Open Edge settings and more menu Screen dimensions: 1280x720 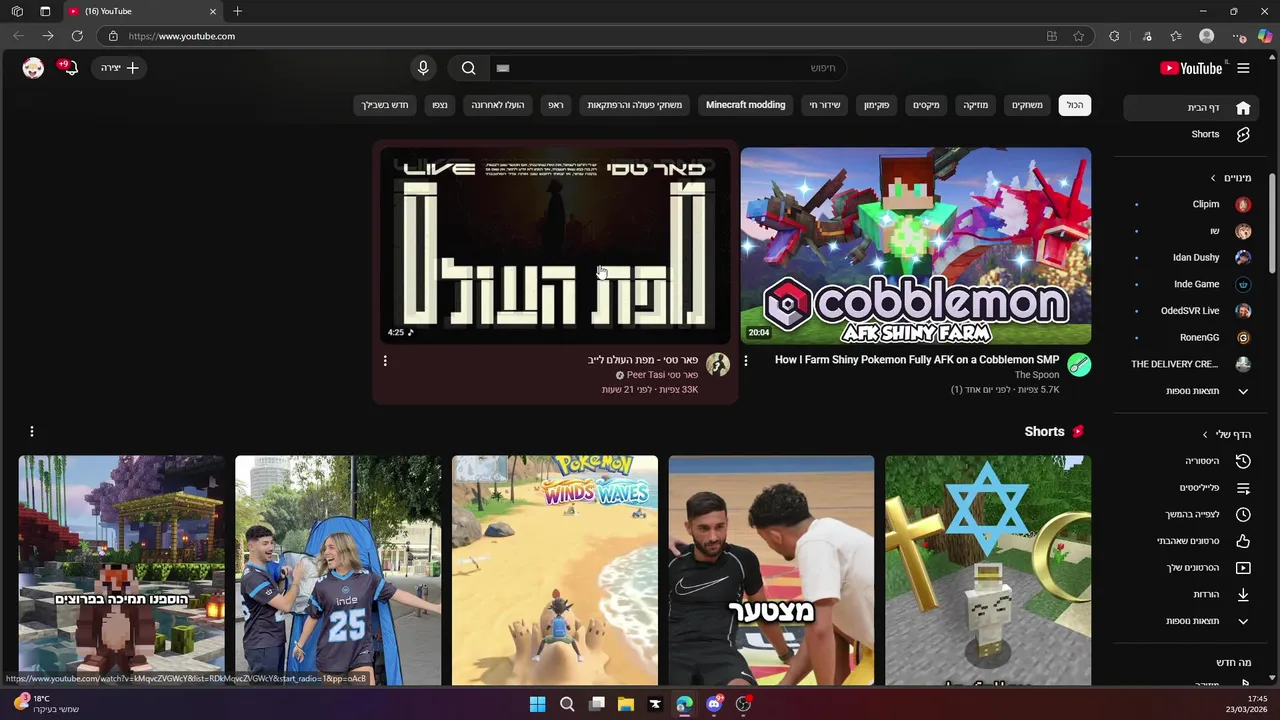point(1238,36)
